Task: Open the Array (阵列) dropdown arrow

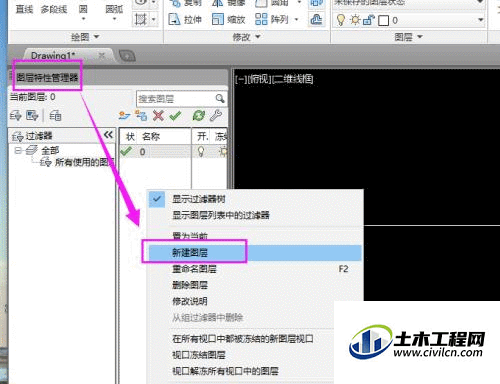Action: 296,20
